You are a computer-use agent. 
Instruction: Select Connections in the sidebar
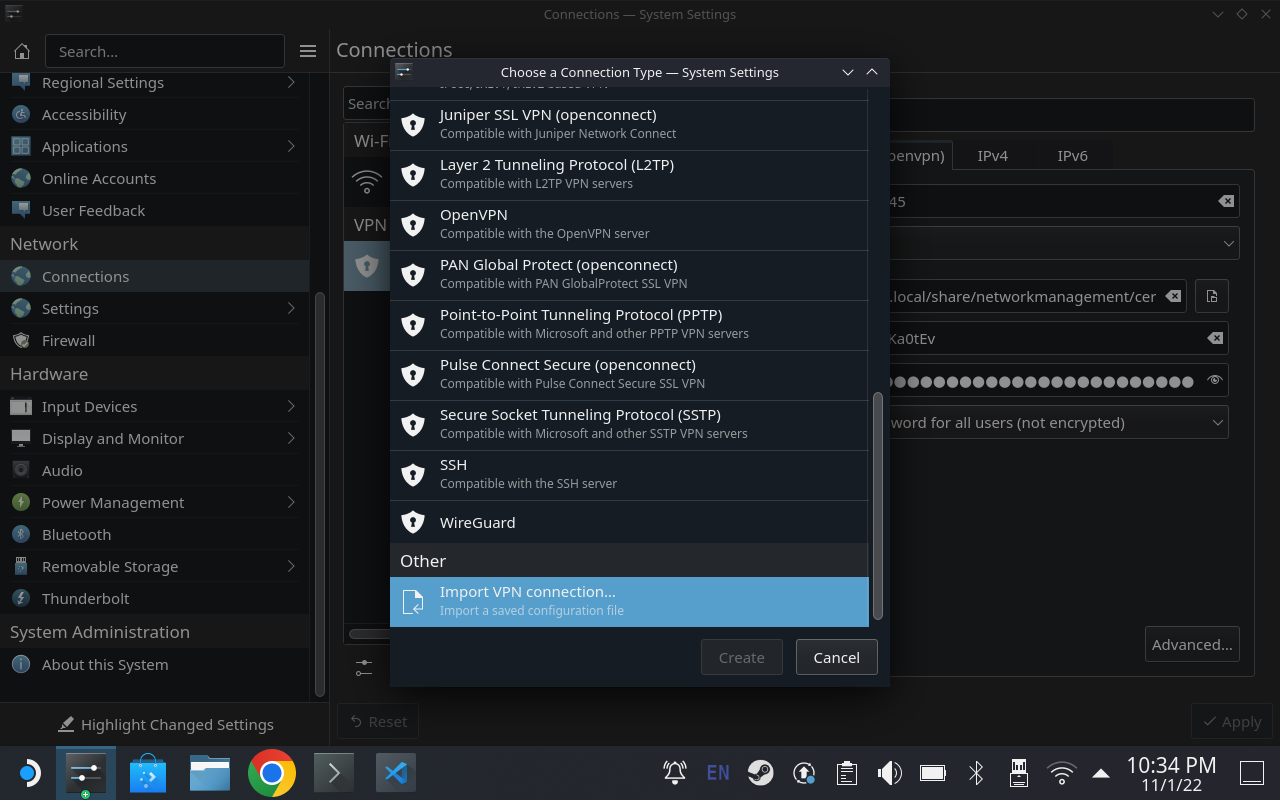pos(155,276)
